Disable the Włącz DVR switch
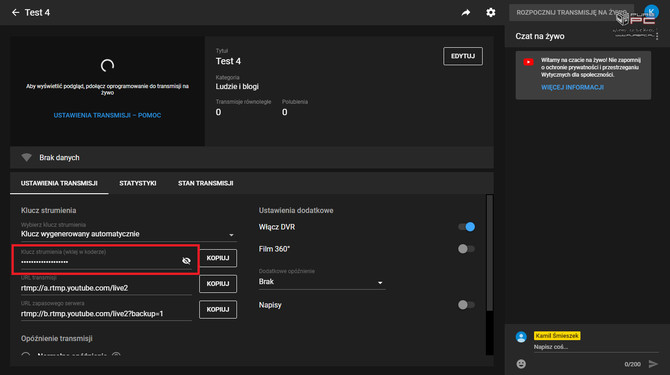Screen dimensions: 670x375 (467, 227)
